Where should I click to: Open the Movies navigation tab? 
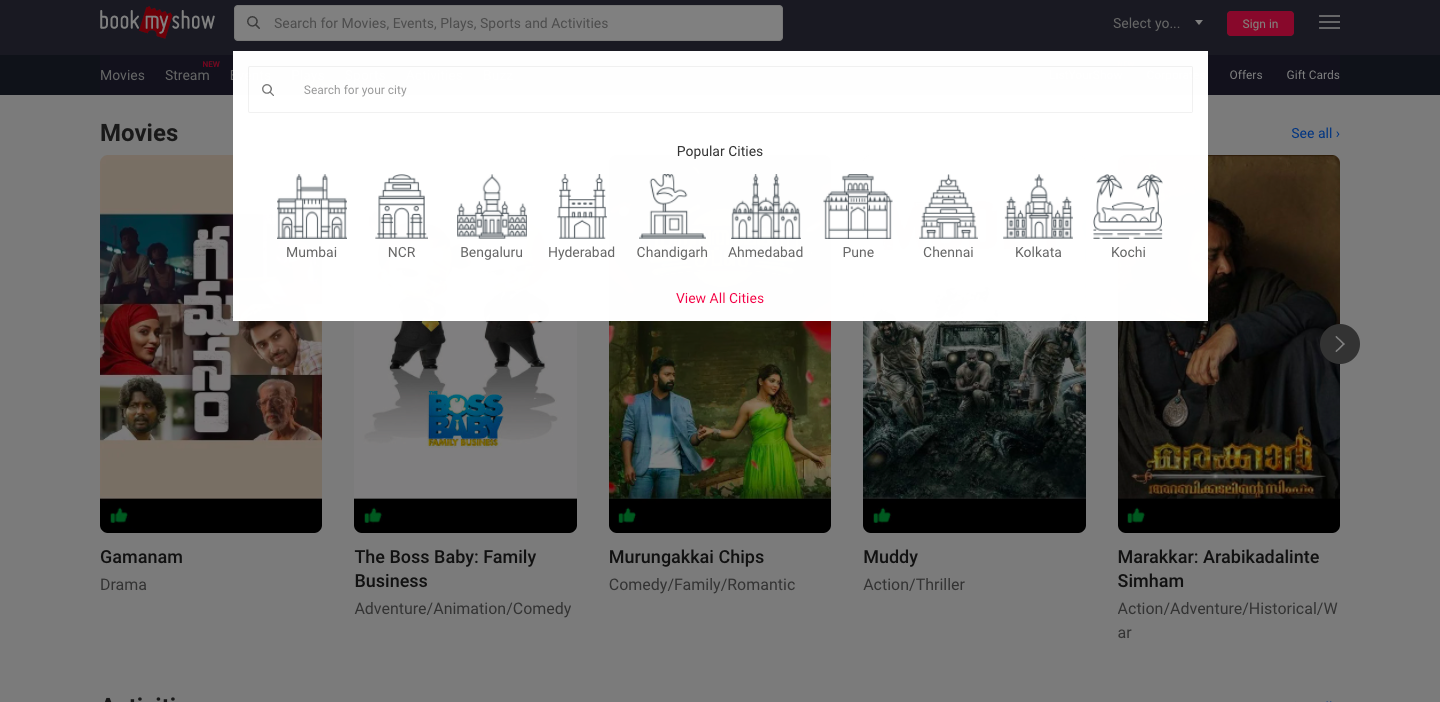click(x=122, y=75)
